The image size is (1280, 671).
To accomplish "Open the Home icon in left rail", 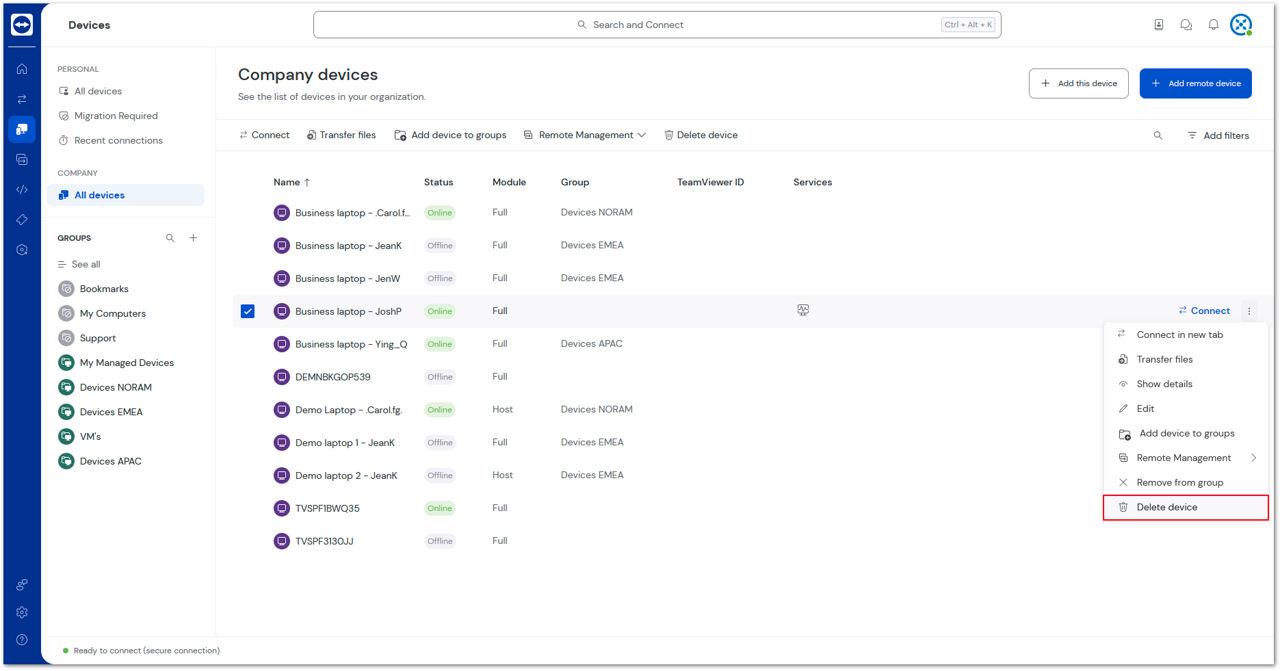I will point(22,69).
